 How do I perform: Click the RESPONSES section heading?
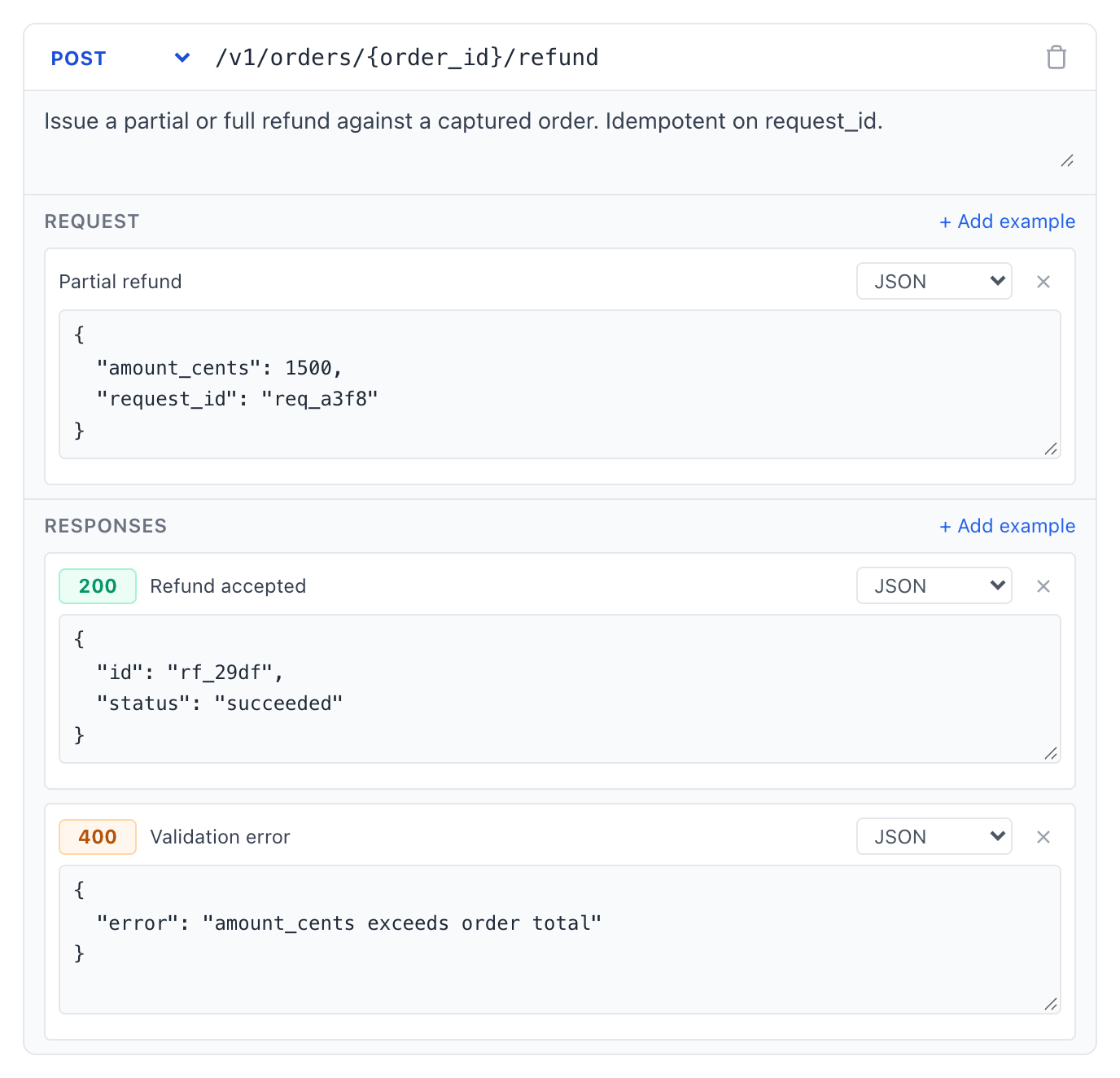[106, 526]
